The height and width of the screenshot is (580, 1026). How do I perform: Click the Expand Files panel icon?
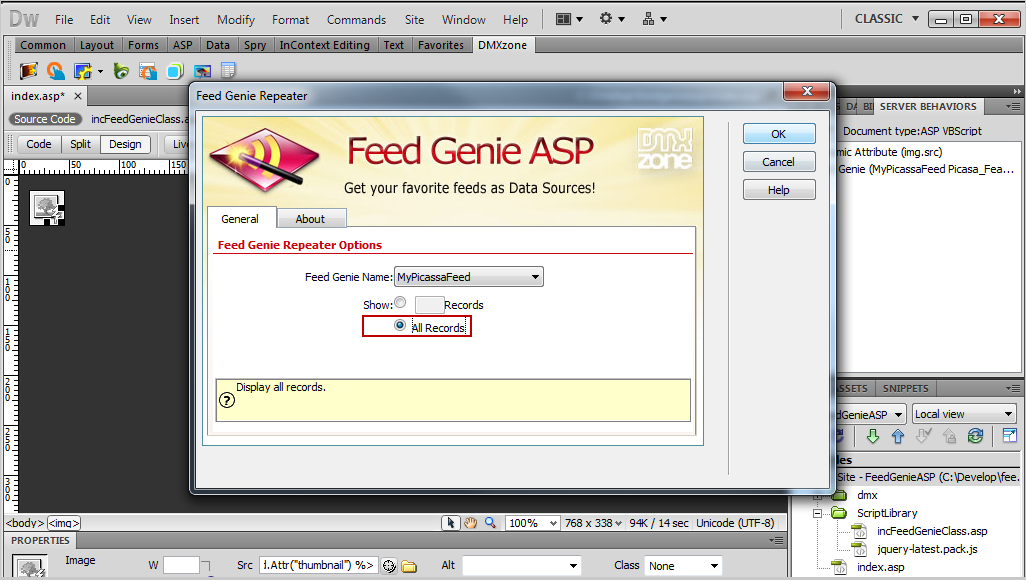[x=1010, y=435]
